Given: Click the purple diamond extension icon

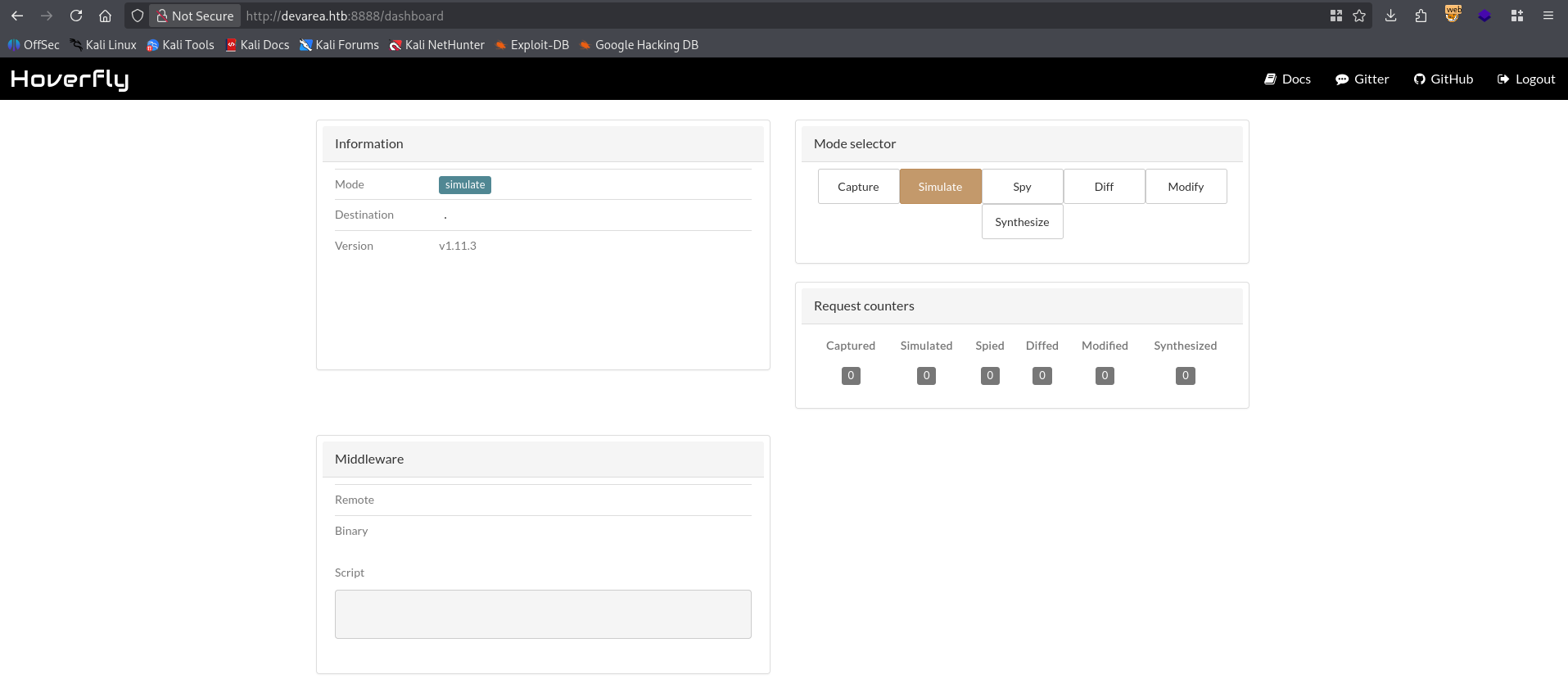Looking at the screenshot, I should tap(1484, 16).
